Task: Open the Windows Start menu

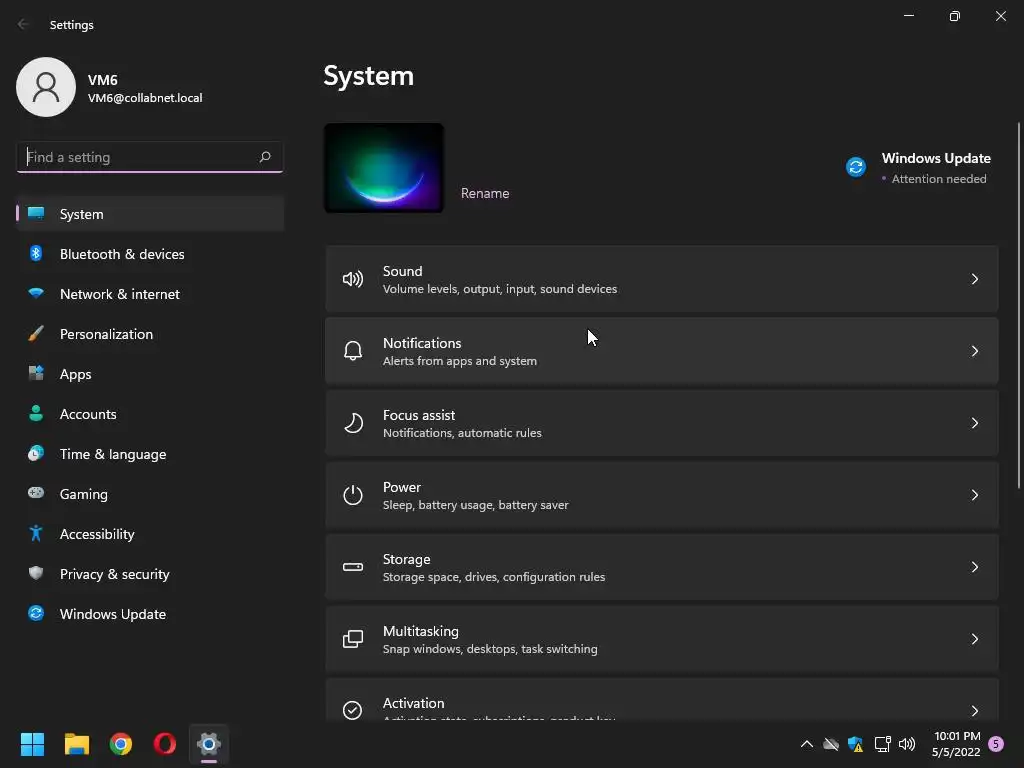Action: coord(32,744)
